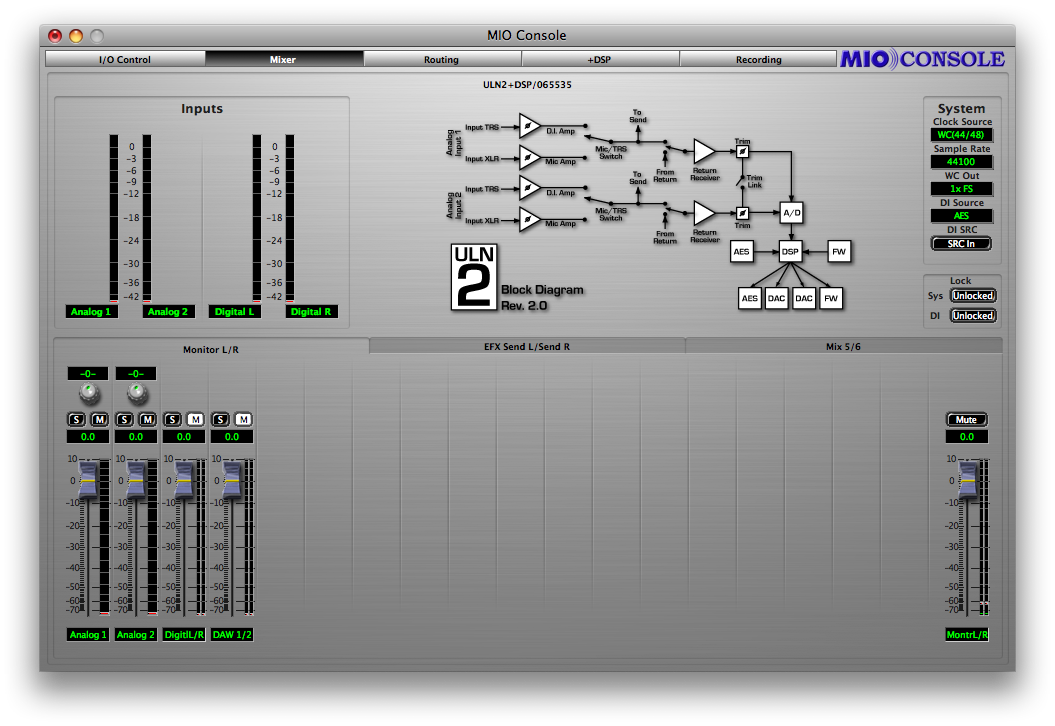Click the Analog 2 channel fader
Viewport: 1055px width, 726px height.
pos(135,480)
